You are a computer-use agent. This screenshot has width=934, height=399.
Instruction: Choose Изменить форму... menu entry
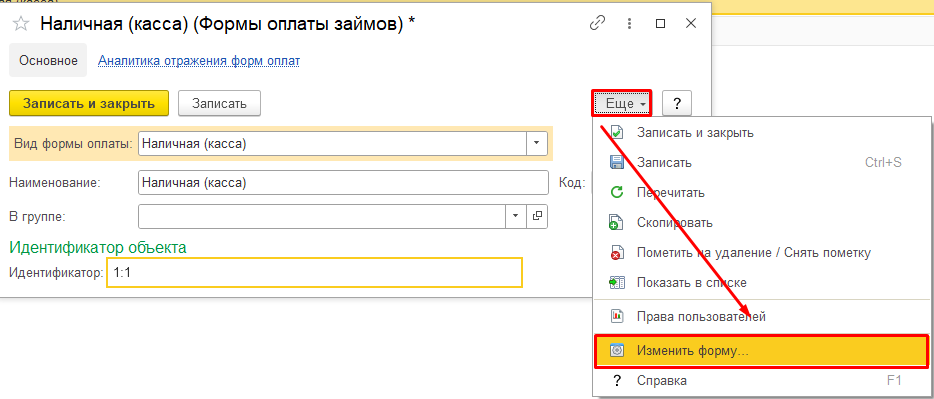762,351
